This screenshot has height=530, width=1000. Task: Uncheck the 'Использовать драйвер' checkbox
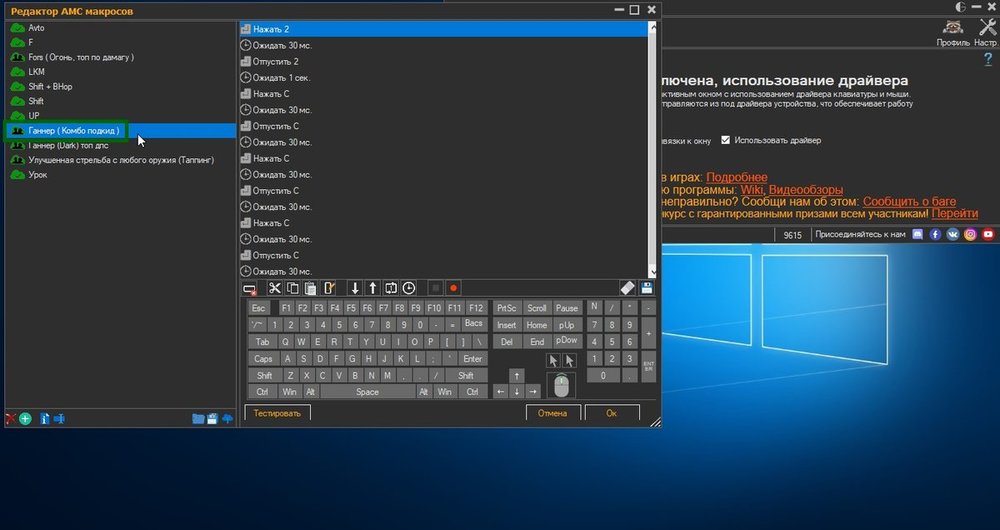coord(725,140)
